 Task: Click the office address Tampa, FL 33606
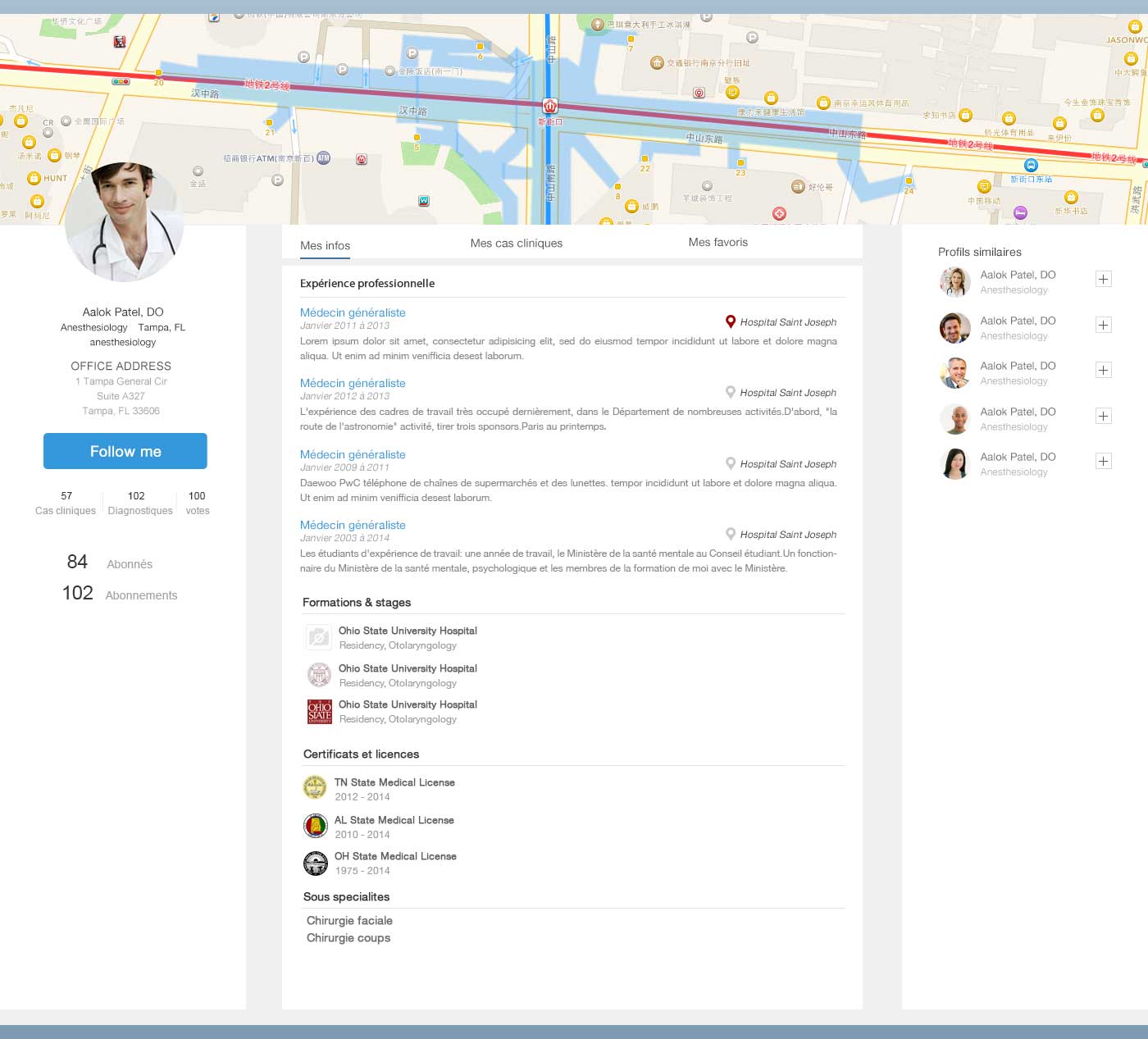[x=121, y=411]
